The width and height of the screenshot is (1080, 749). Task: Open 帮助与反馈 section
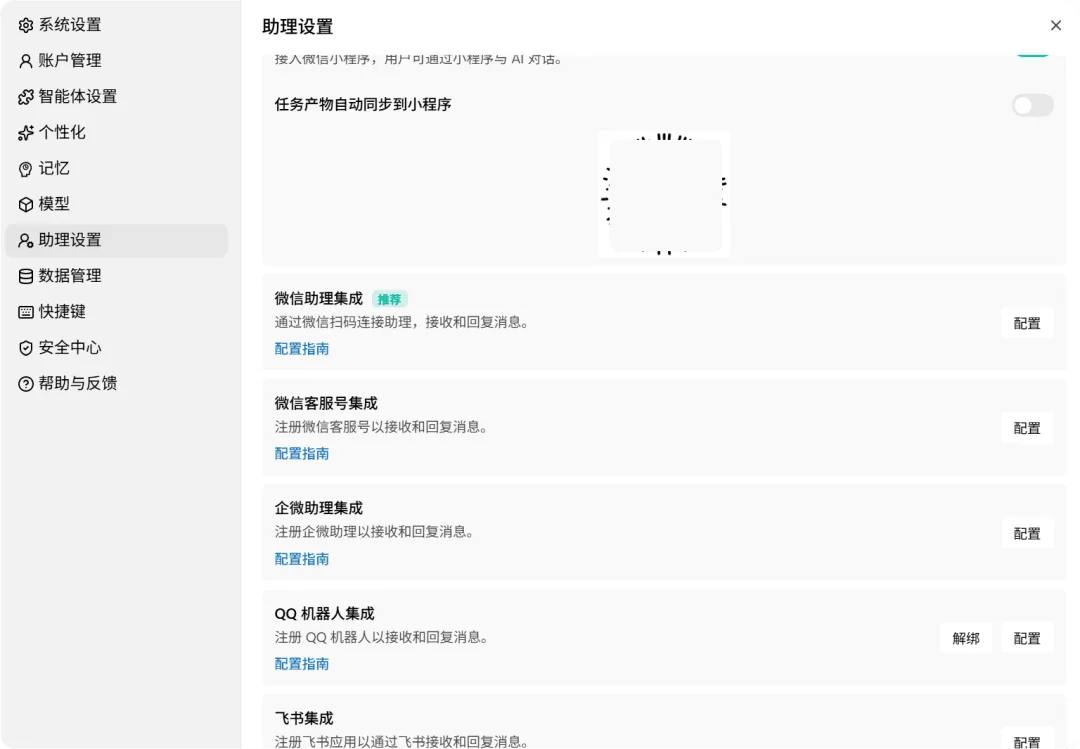point(116,383)
